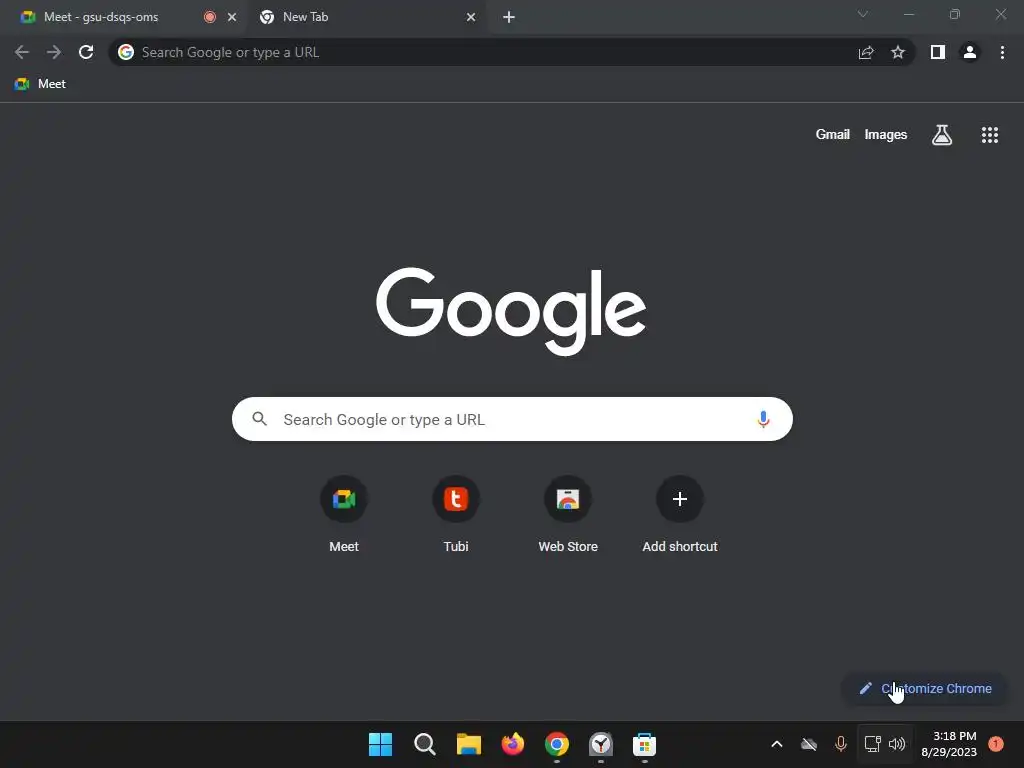
Task: Click the Chrome taskbar icon
Action: click(x=556, y=744)
